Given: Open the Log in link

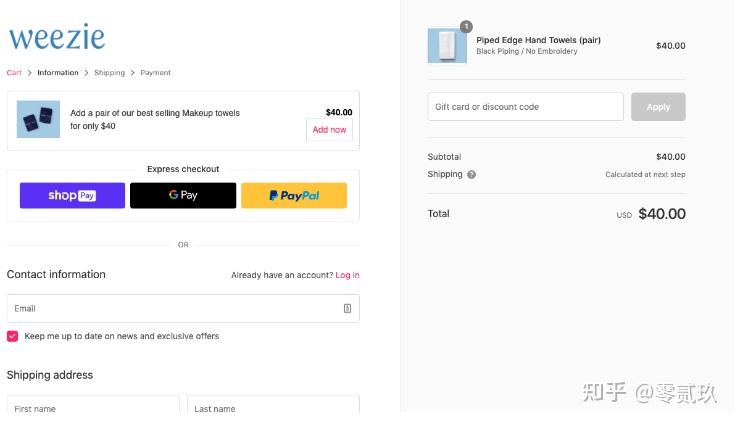Looking at the screenshot, I should coord(347,275).
